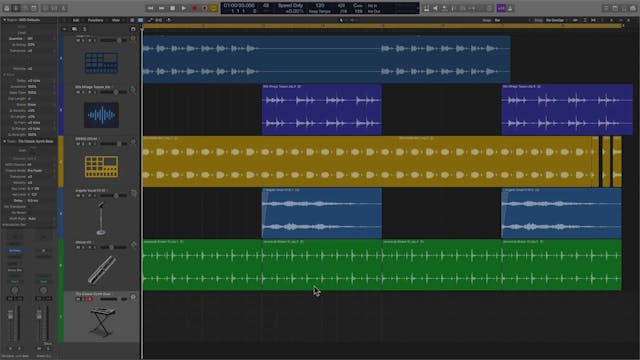
Task: Open the Functions menu in Tracks area
Action: (x=96, y=20)
